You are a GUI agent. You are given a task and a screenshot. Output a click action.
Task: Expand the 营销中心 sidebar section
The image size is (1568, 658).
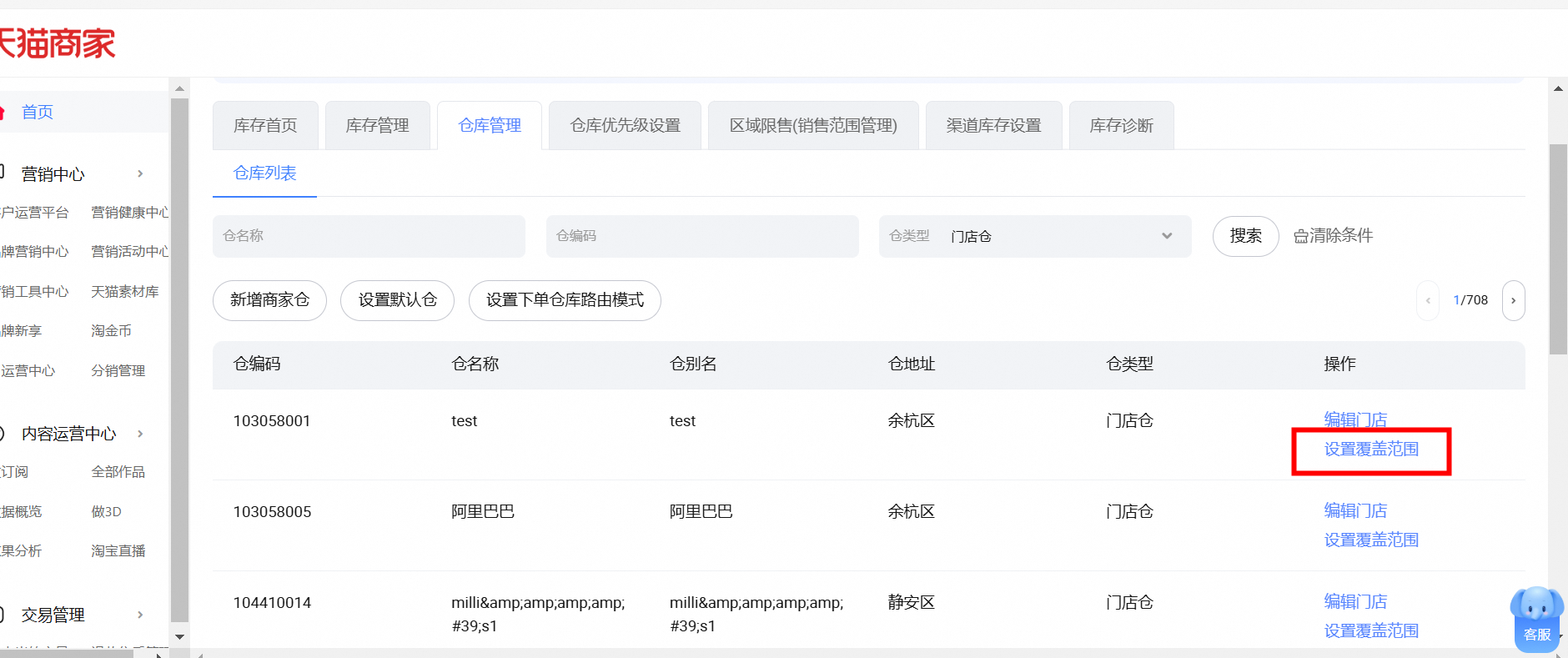pos(140,173)
